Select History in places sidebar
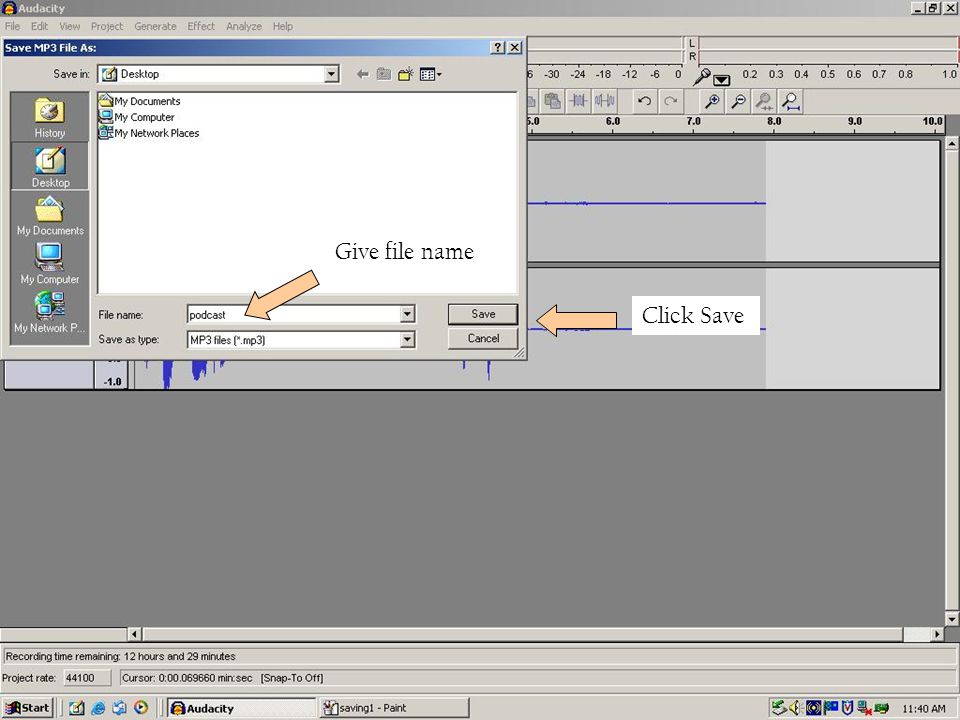Image resolution: width=960 pixels, height=720 pixels. pyautogui.click(x=50, y=118)
